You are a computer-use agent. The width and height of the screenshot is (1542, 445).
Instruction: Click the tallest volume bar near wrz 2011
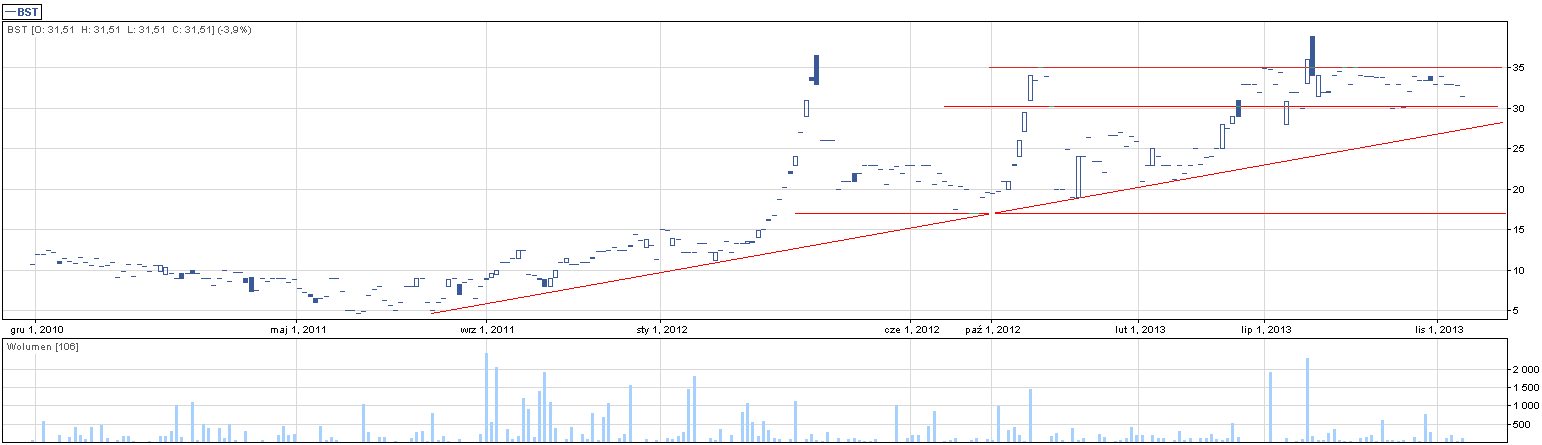486,397
